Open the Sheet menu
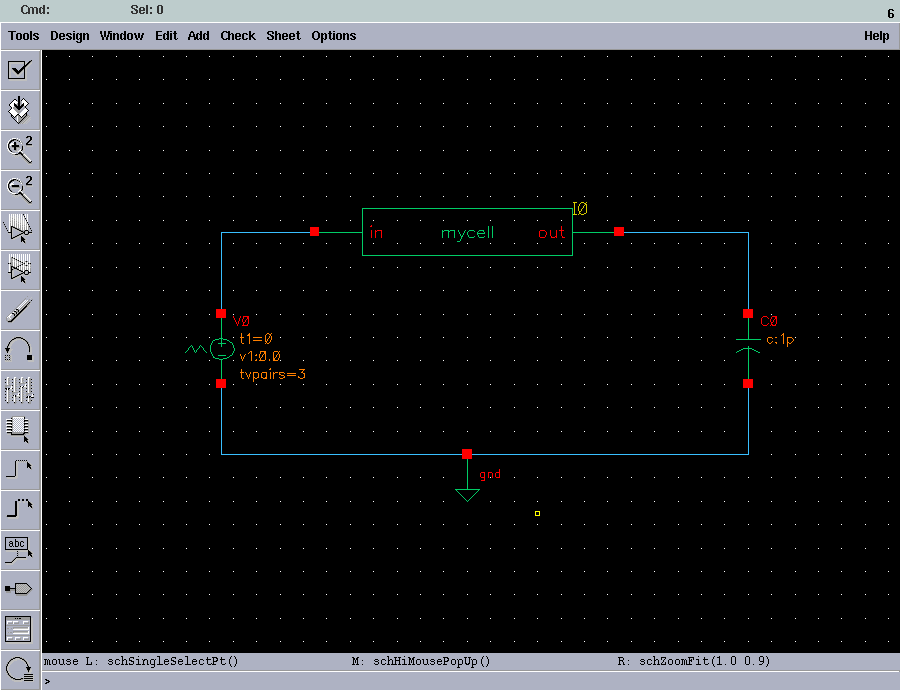Screen dimensions: 900x690 coord(283,35)
